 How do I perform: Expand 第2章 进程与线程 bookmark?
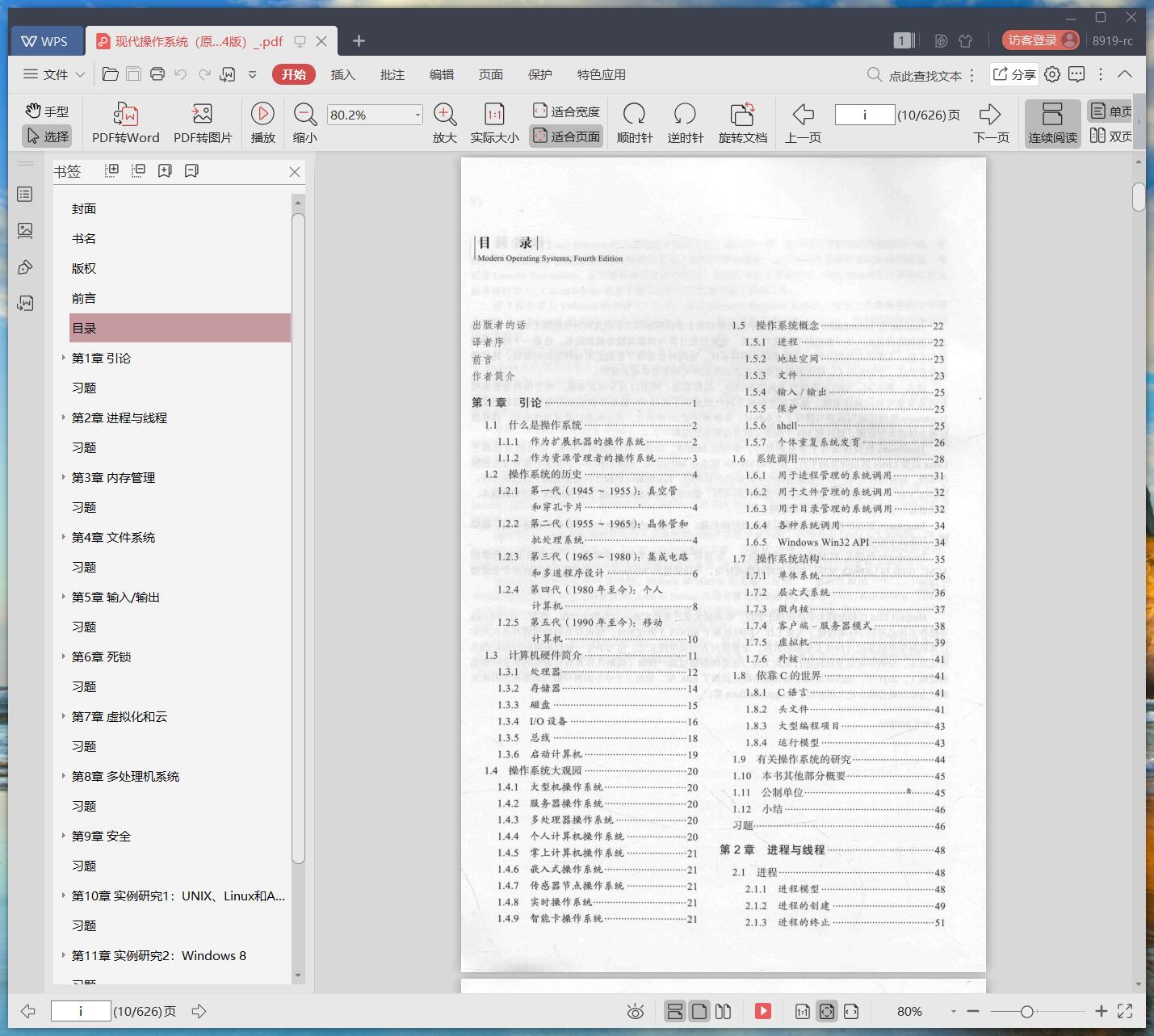coord(64,417)
